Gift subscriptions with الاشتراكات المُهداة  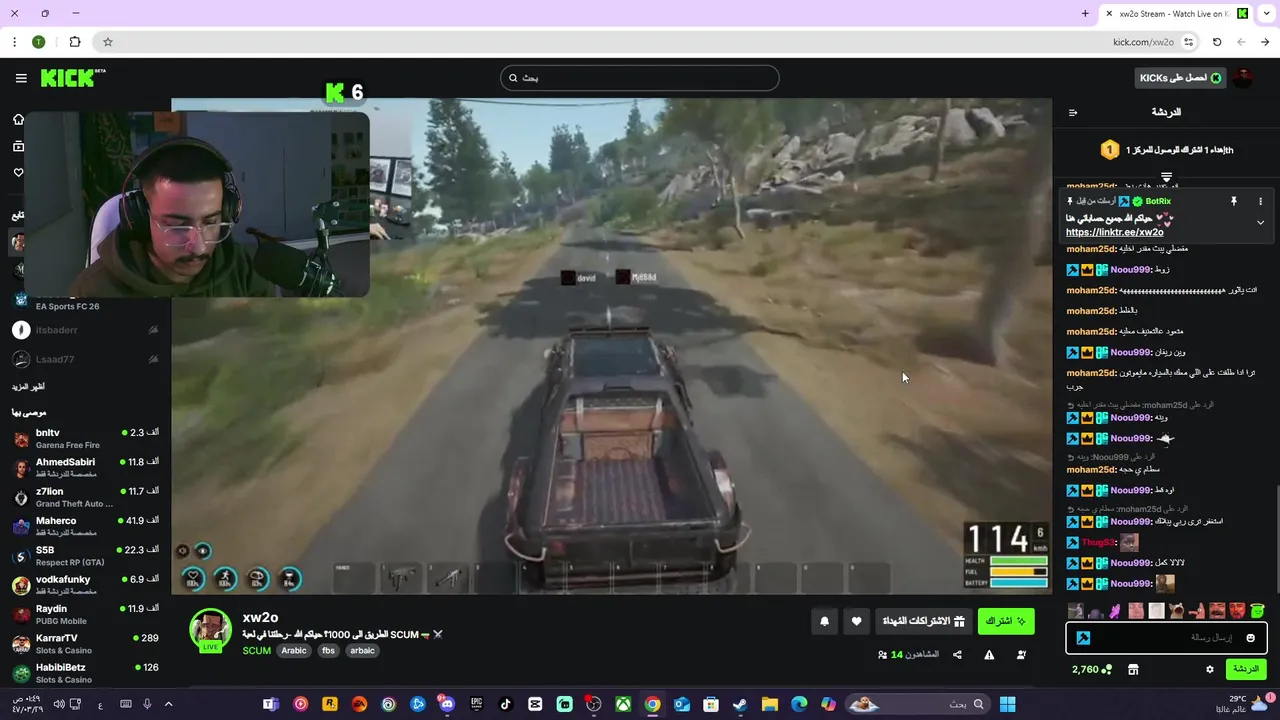pos(923,622)
